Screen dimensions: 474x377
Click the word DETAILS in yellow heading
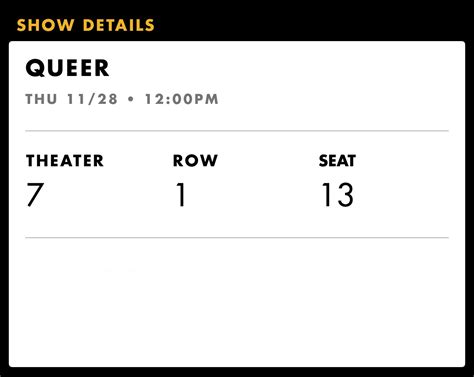[x=119, y=25]
